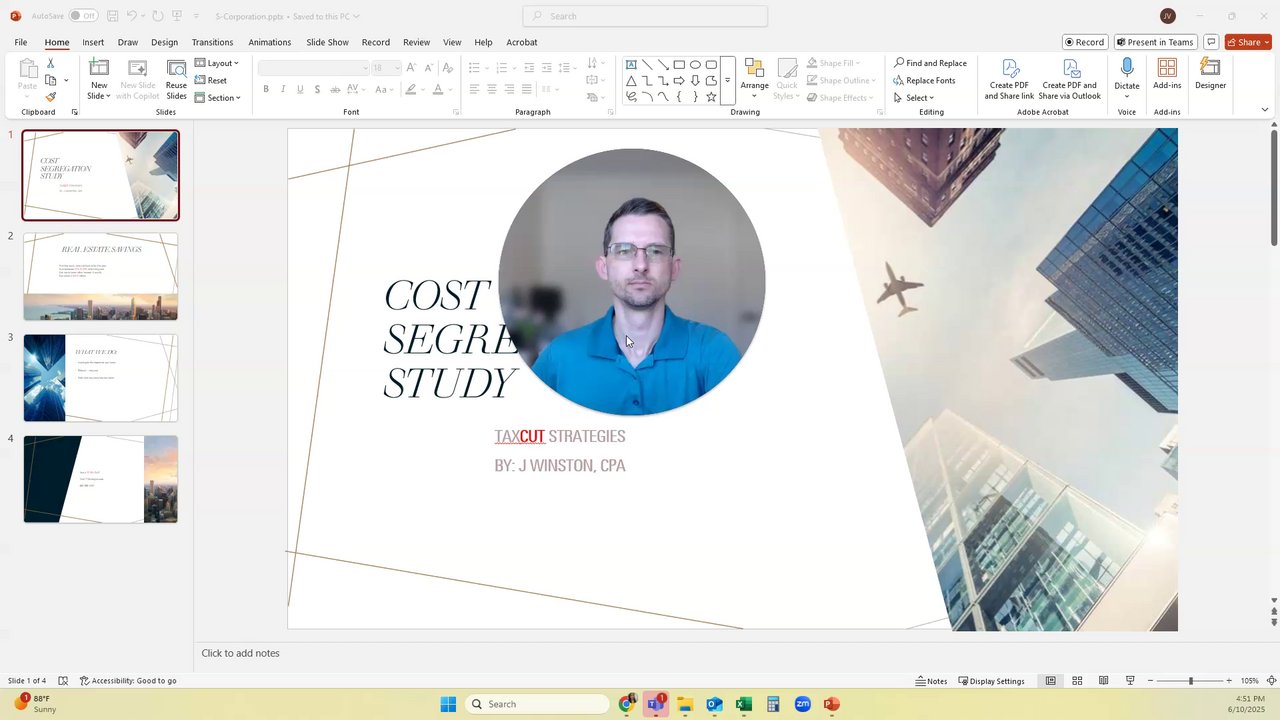Open the Arrange dropdown

(x=754, y=79)
